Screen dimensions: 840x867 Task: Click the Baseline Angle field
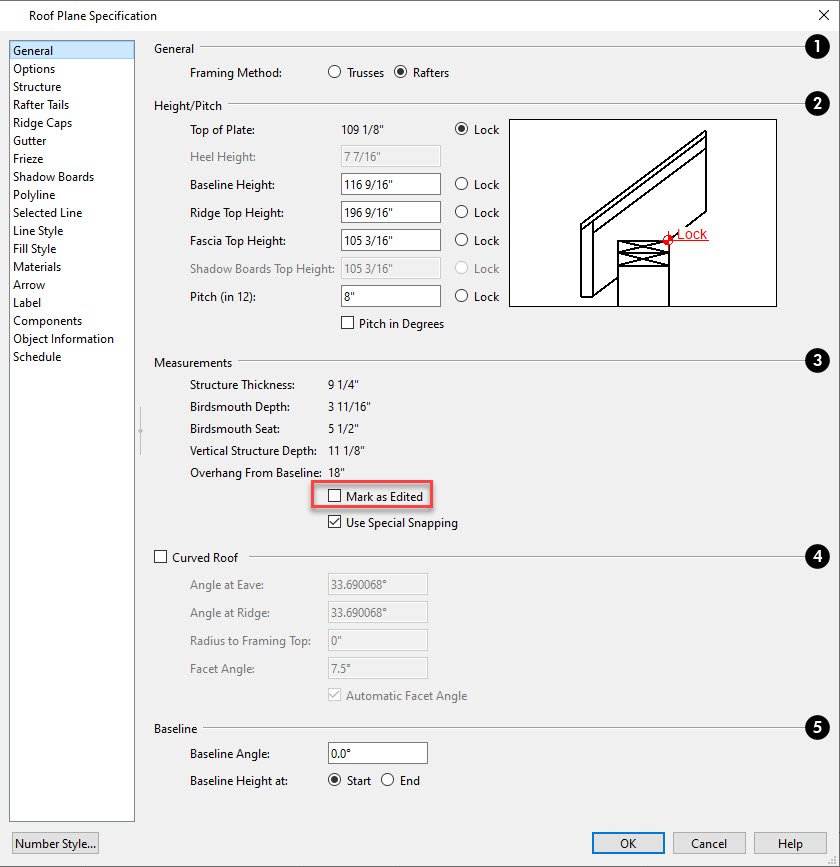tap(378, 753)
